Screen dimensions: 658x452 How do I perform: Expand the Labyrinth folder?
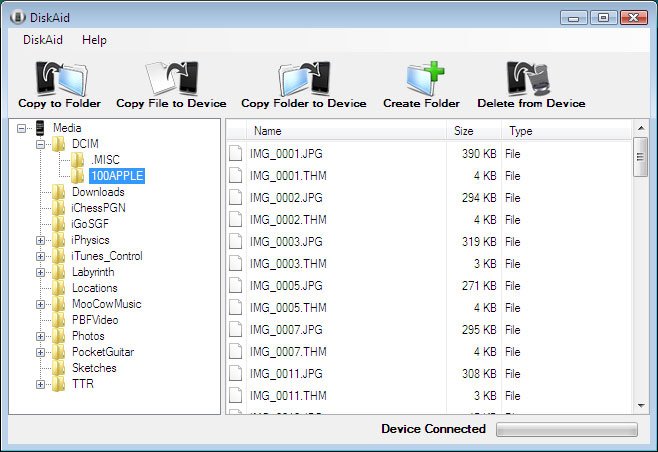[x=40, y=272]
